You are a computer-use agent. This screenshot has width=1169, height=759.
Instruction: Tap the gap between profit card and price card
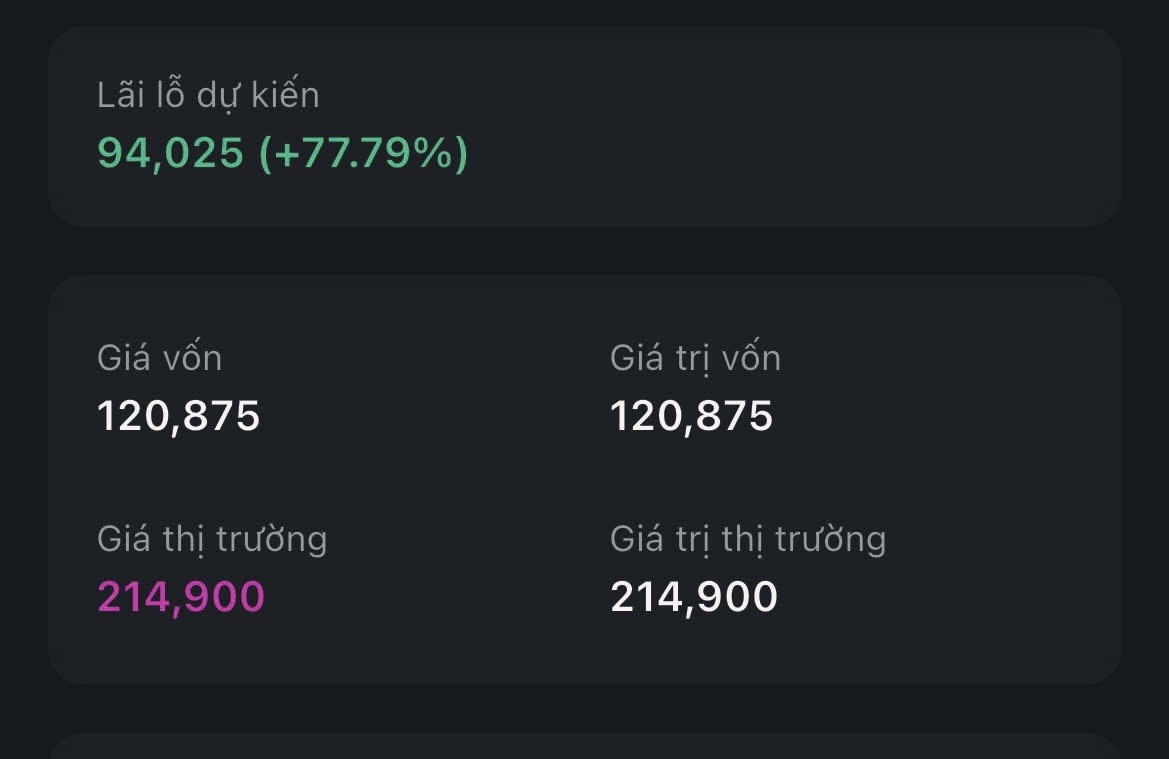[584, 251]
